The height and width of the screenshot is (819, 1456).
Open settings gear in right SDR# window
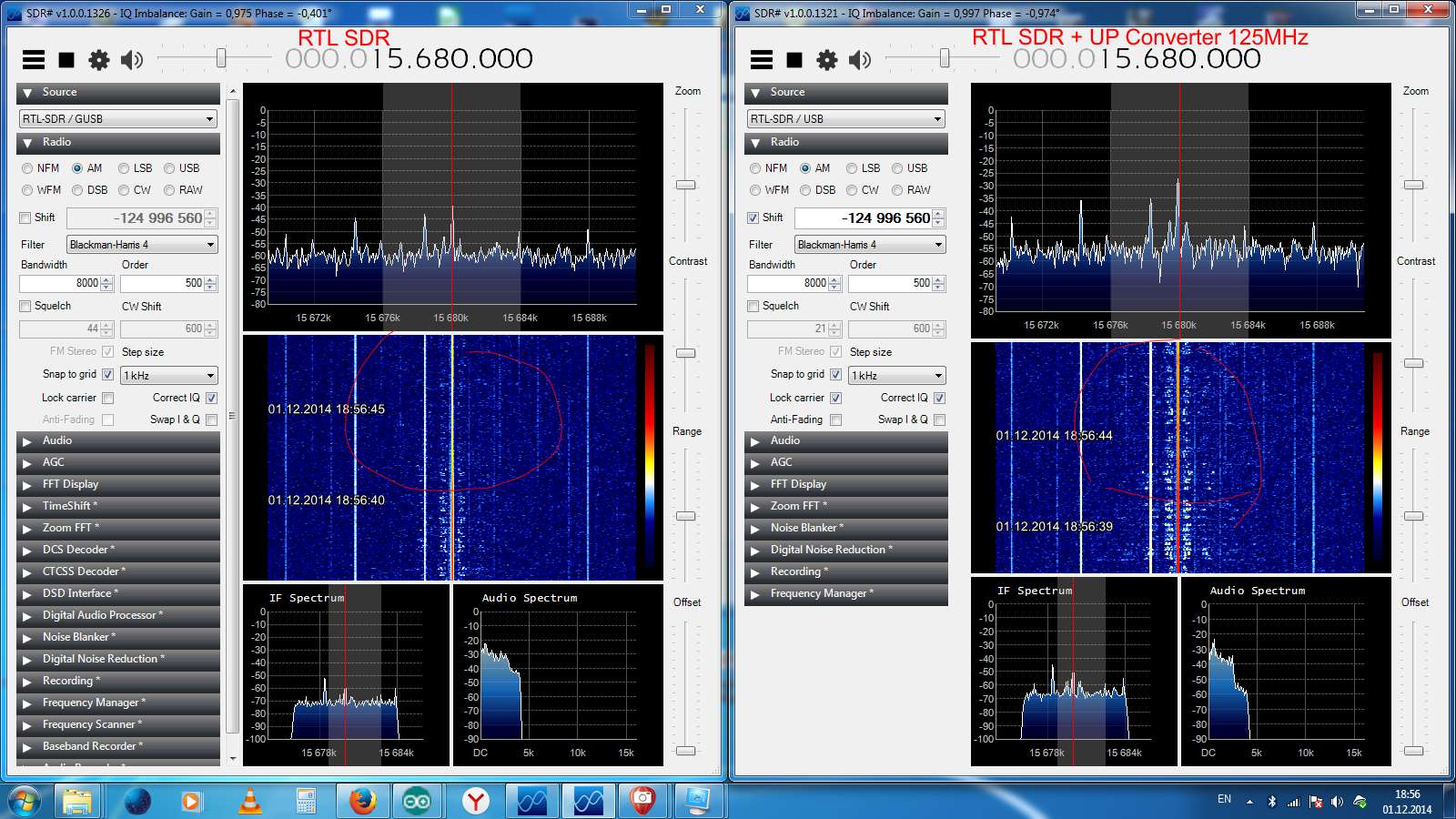(x=826, y=60)
